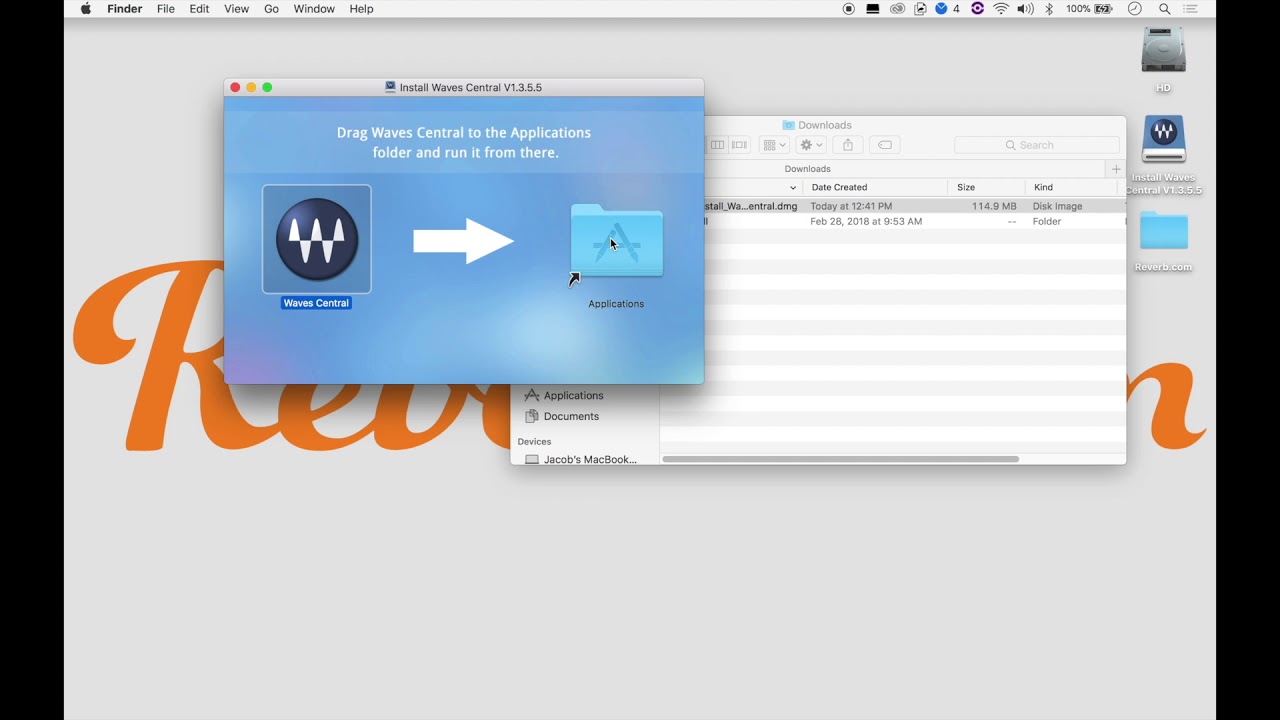Open the Apple menu
Viewport: 1280px width, 720px height.
(86, 9)
